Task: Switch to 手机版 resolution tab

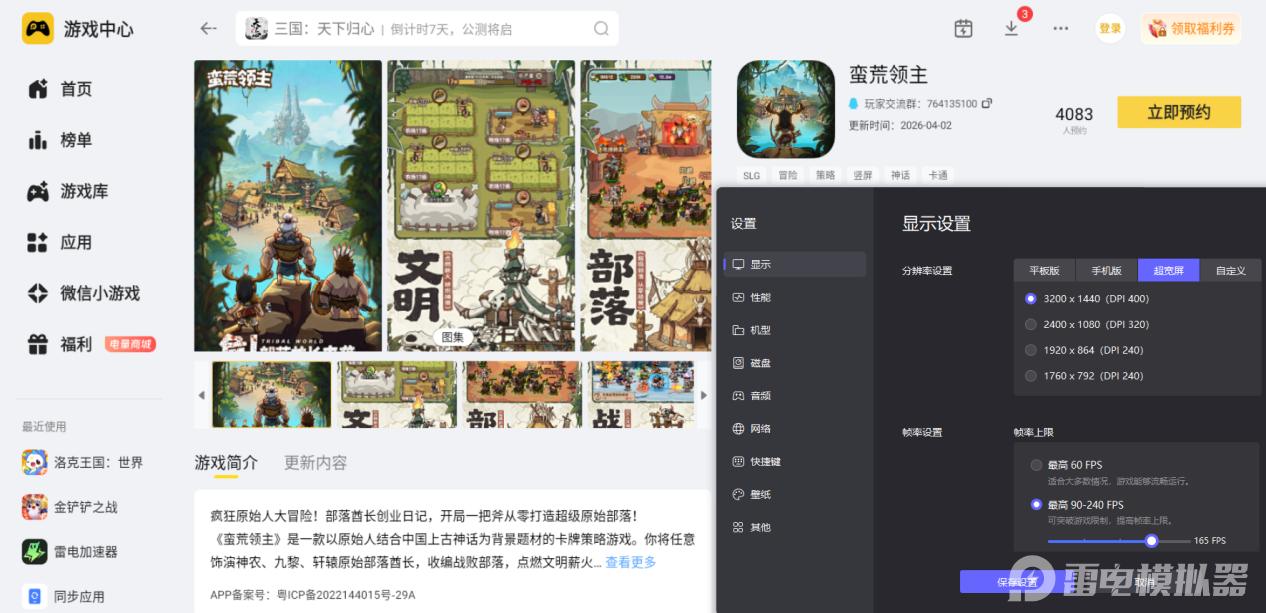Action: pos(1106,270)
